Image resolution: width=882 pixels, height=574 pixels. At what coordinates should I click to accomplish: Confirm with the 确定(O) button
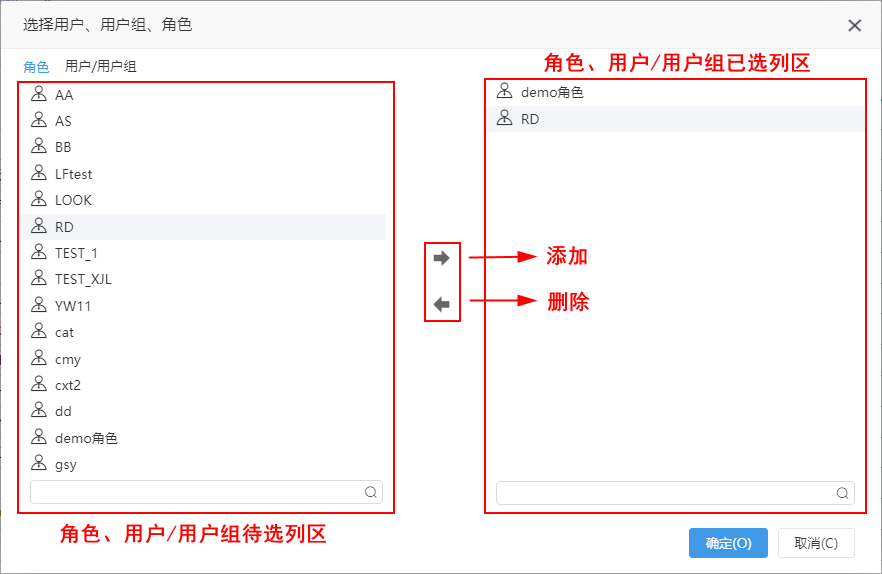coord(728,543)
